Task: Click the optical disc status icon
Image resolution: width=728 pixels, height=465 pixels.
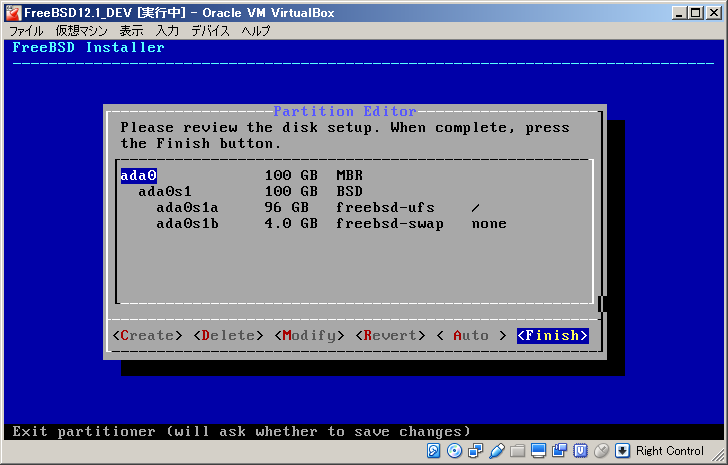Action: click(x=454, y=451)
